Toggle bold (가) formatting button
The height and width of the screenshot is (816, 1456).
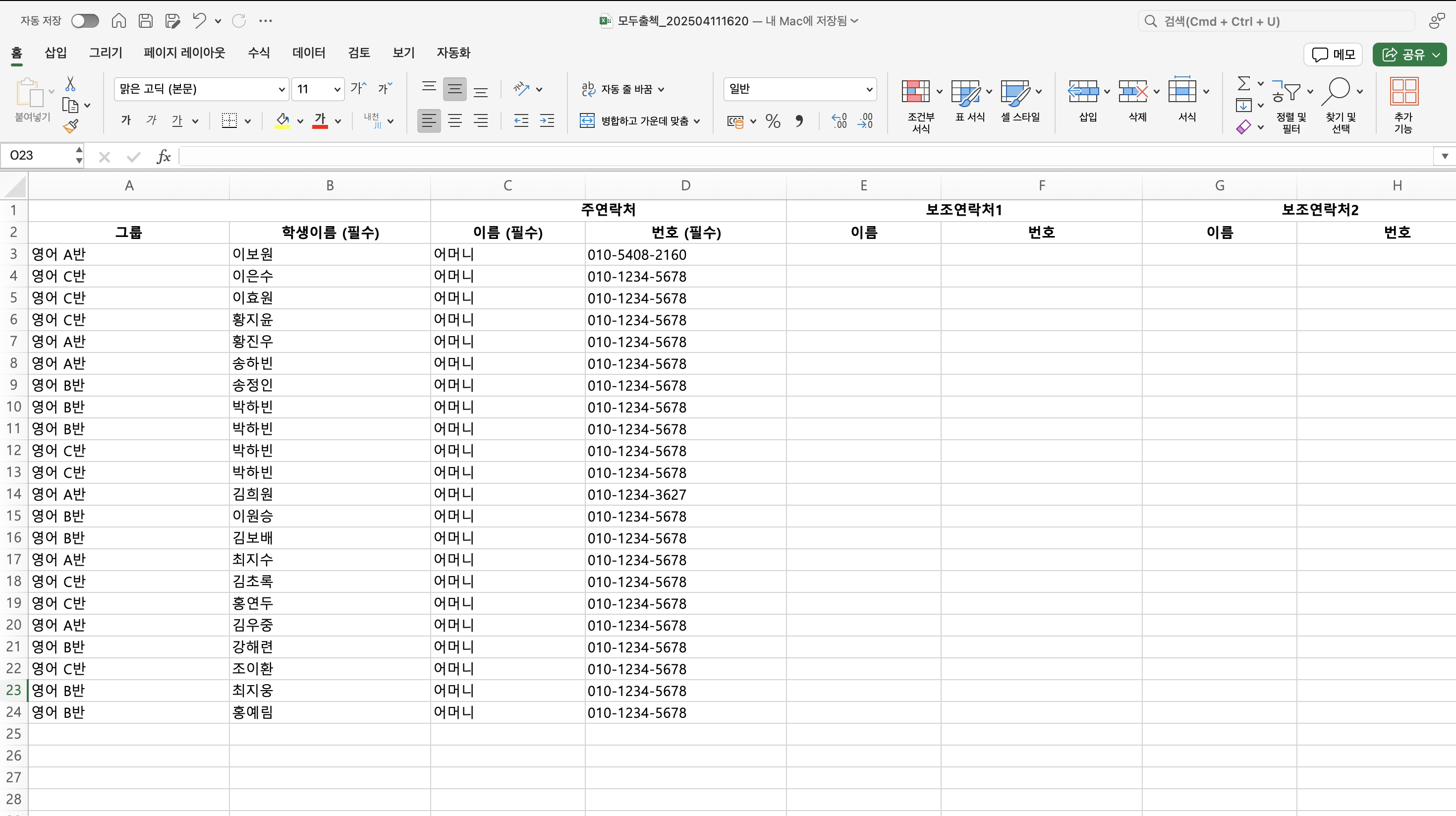(x=126, y=120)
